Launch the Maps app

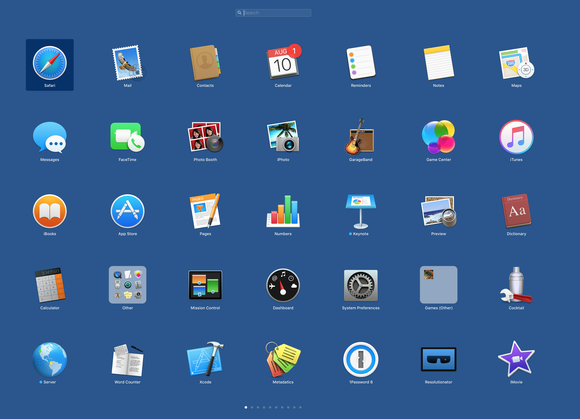516,63
